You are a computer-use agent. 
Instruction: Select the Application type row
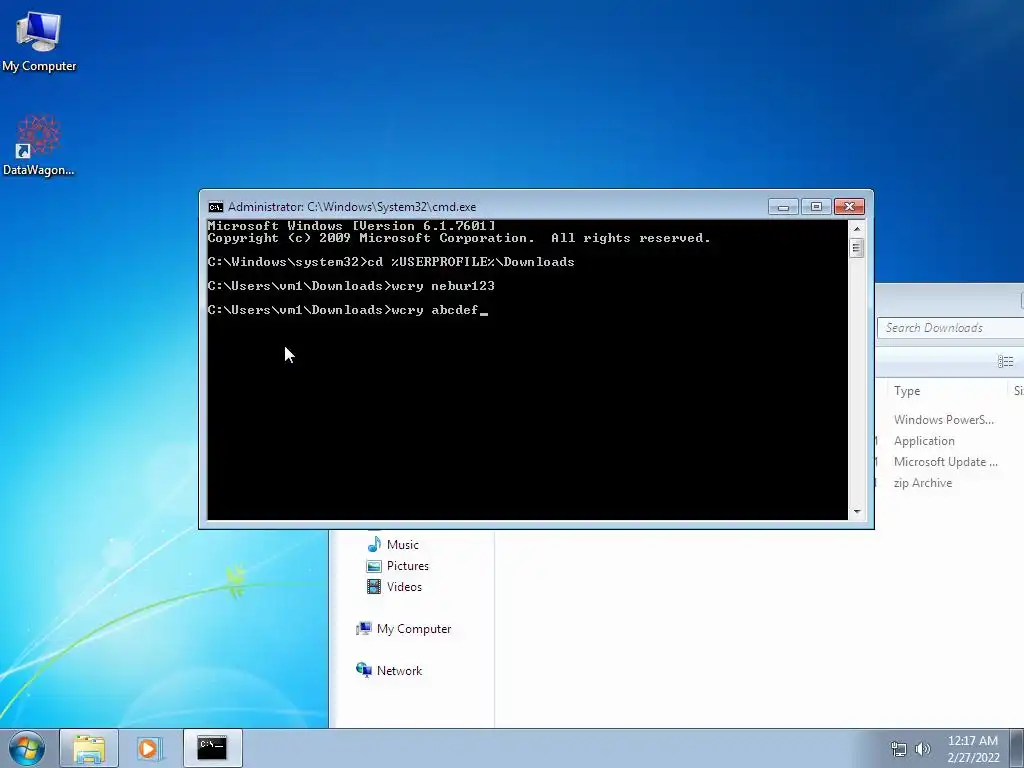(924, 441)
